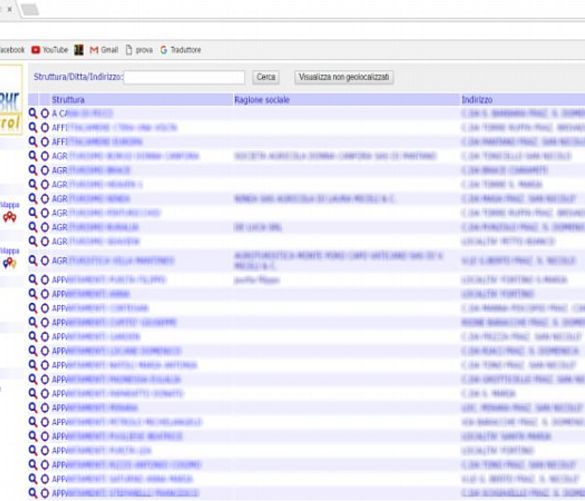The image size is (585, 501).
Task: Open the Facebook bookmark
Action: [x=11, y=50]
